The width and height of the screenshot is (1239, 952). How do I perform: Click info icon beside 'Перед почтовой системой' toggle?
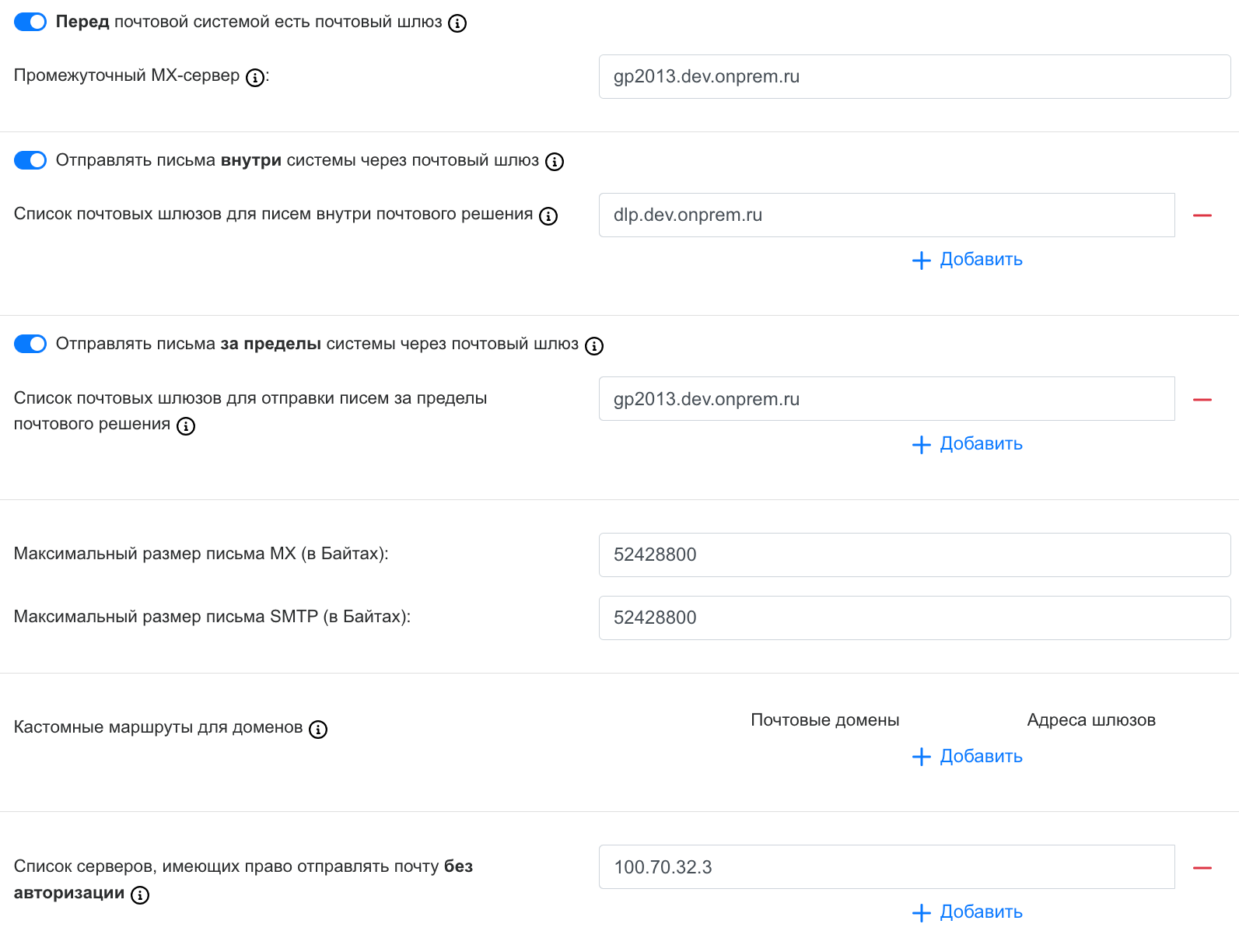point(457,23)
